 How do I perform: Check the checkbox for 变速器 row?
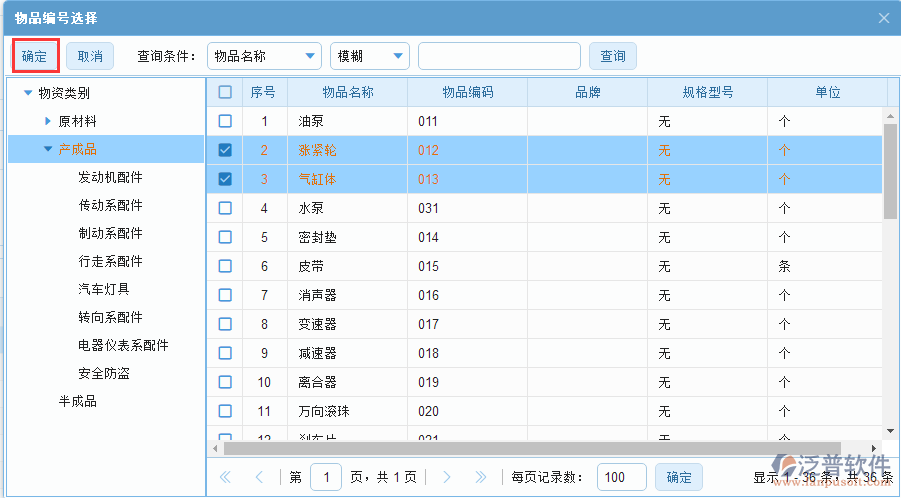coord(225,324)
